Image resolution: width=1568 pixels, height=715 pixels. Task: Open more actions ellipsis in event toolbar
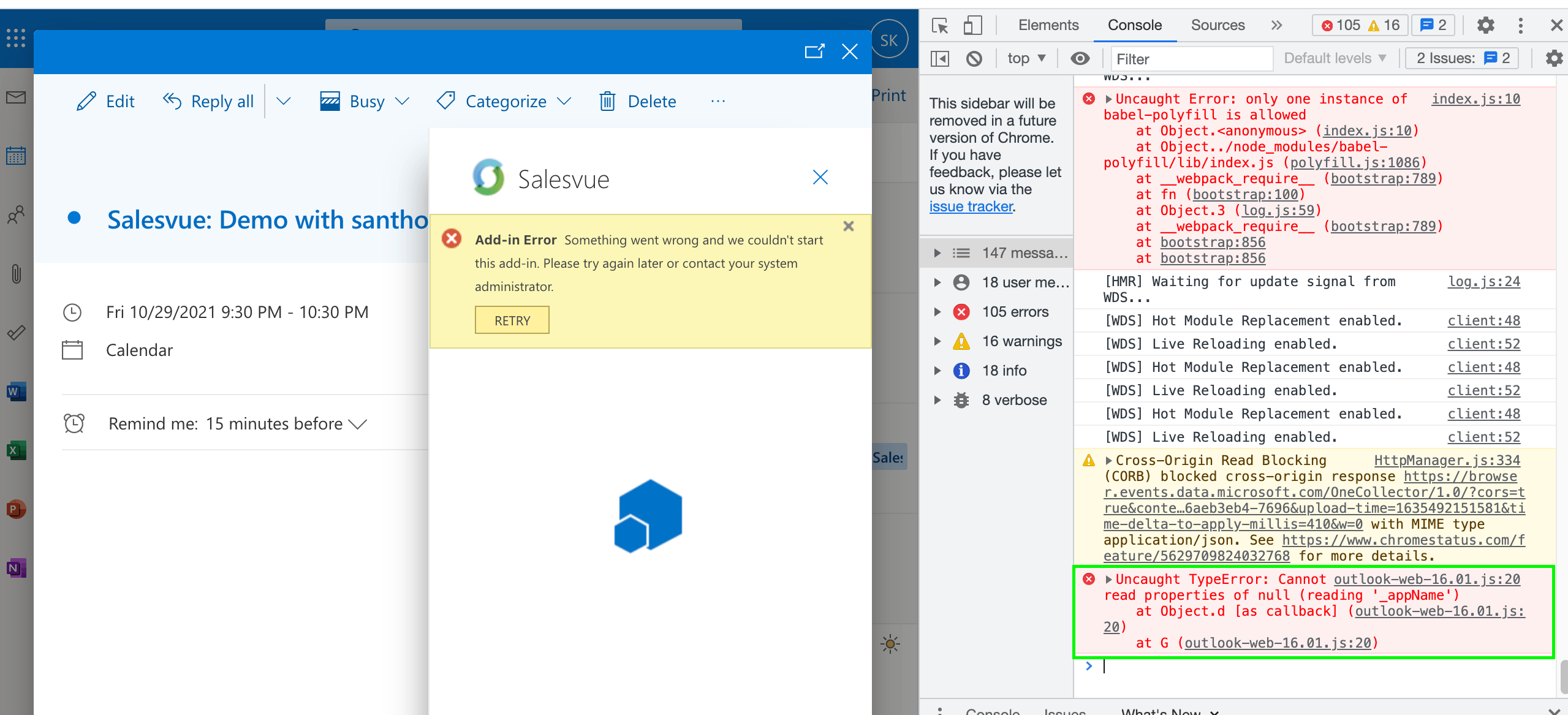pyautogui.click(x=718, y=101)
